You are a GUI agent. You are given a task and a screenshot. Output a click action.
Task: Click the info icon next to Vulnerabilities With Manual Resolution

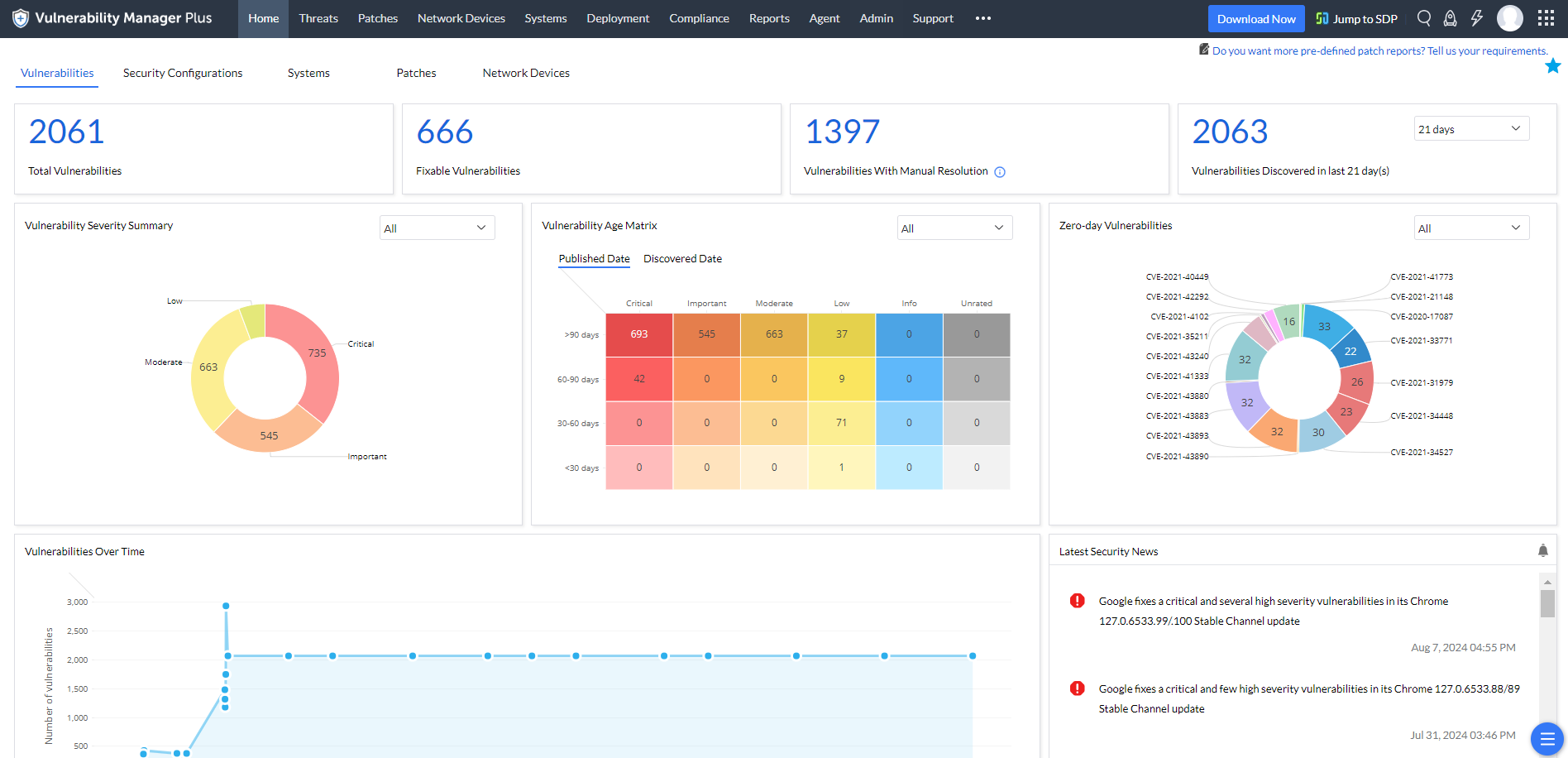point(1000,171)
